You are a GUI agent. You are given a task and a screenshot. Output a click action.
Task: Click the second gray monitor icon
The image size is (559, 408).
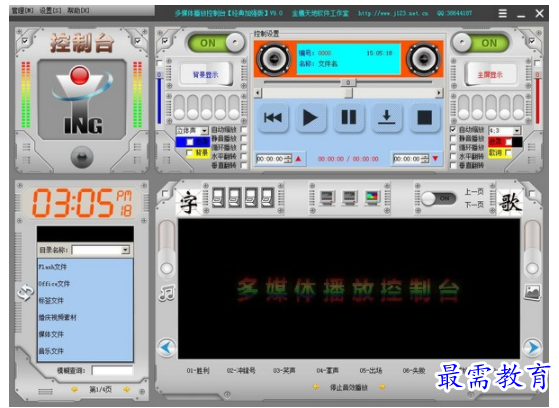(x=349, y=198)
